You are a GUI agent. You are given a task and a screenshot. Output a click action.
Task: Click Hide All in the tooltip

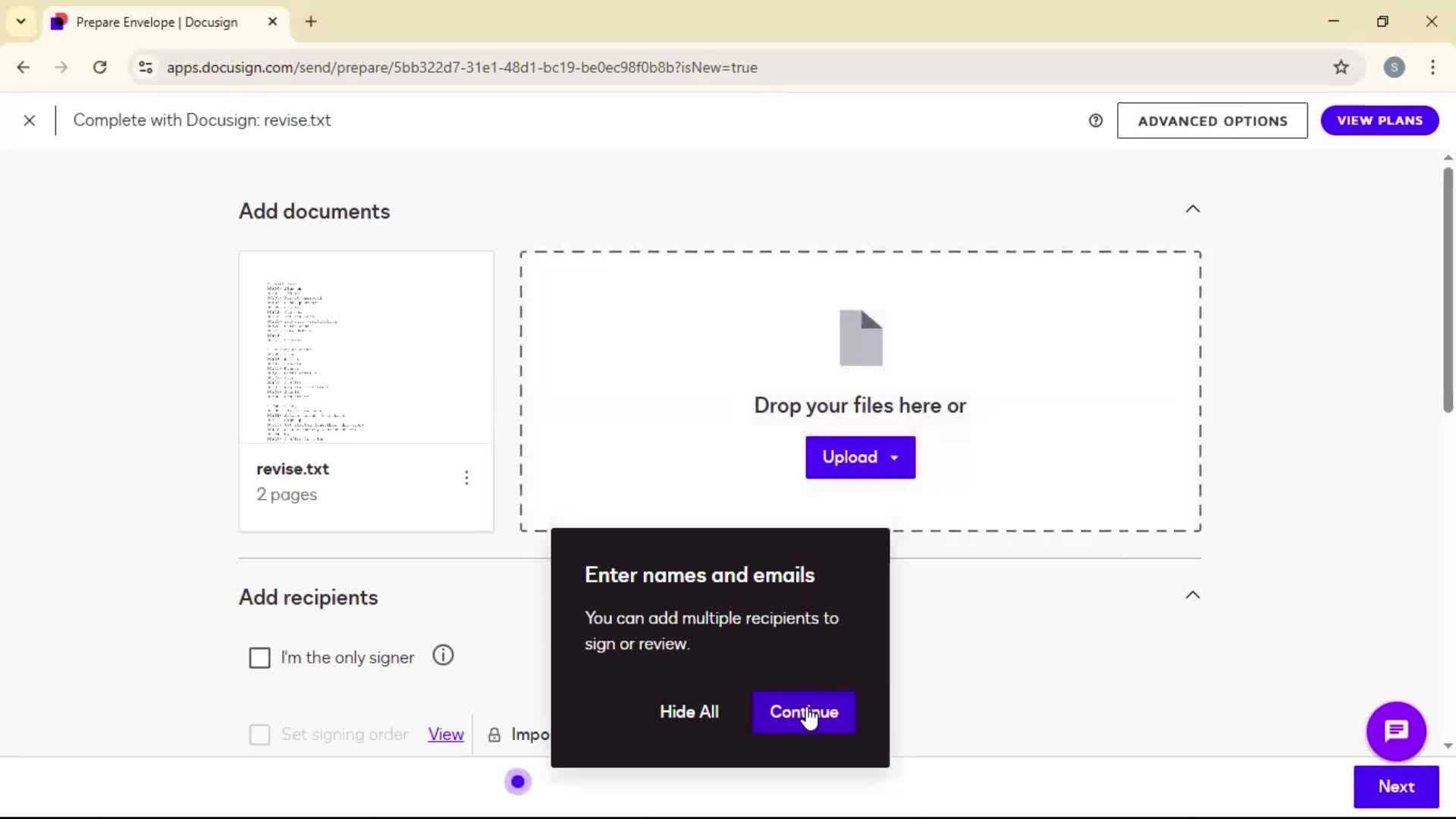point(689,712)
